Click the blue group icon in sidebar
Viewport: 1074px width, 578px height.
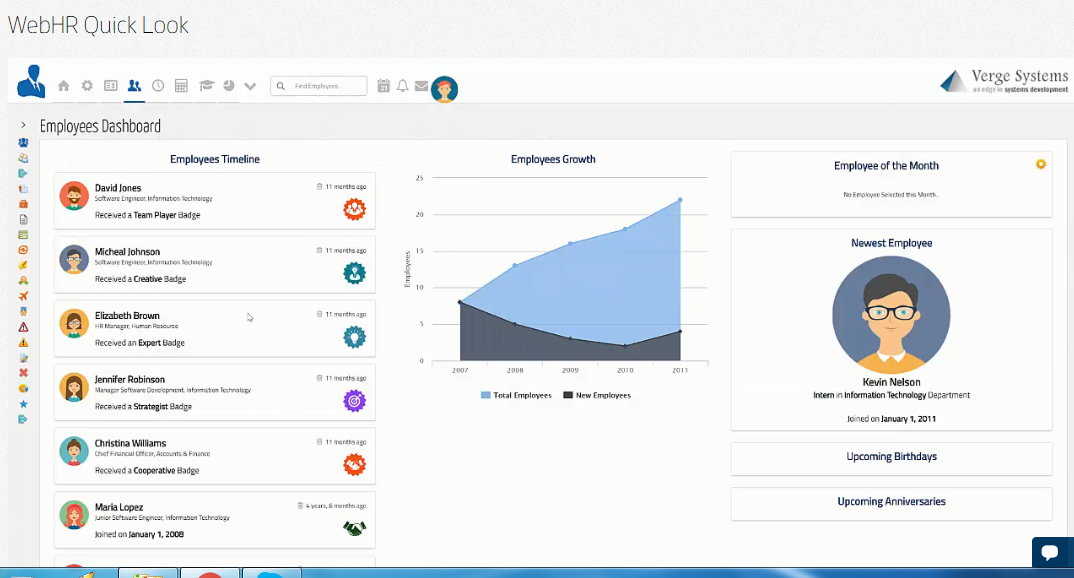click(x=23, y=142)
